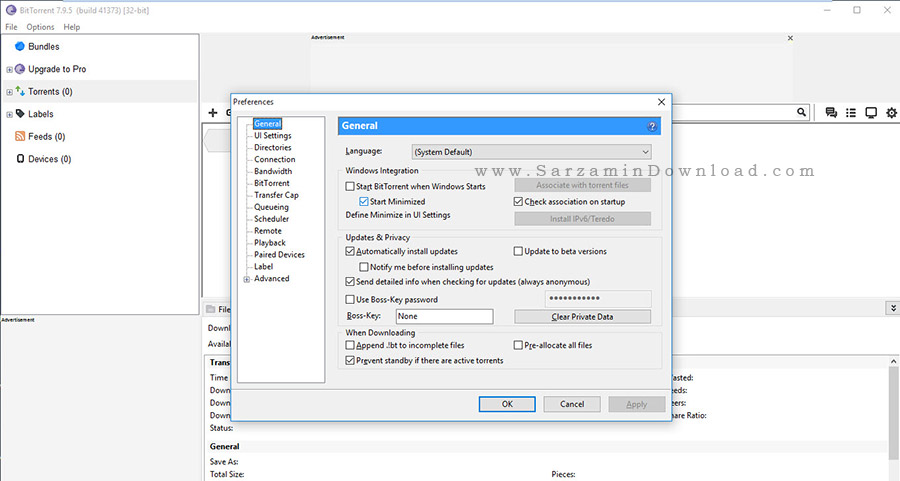Viewport: 900px width, 481px height.
Task: Select Scheduler in preferences tree
Action: point(271,219)
